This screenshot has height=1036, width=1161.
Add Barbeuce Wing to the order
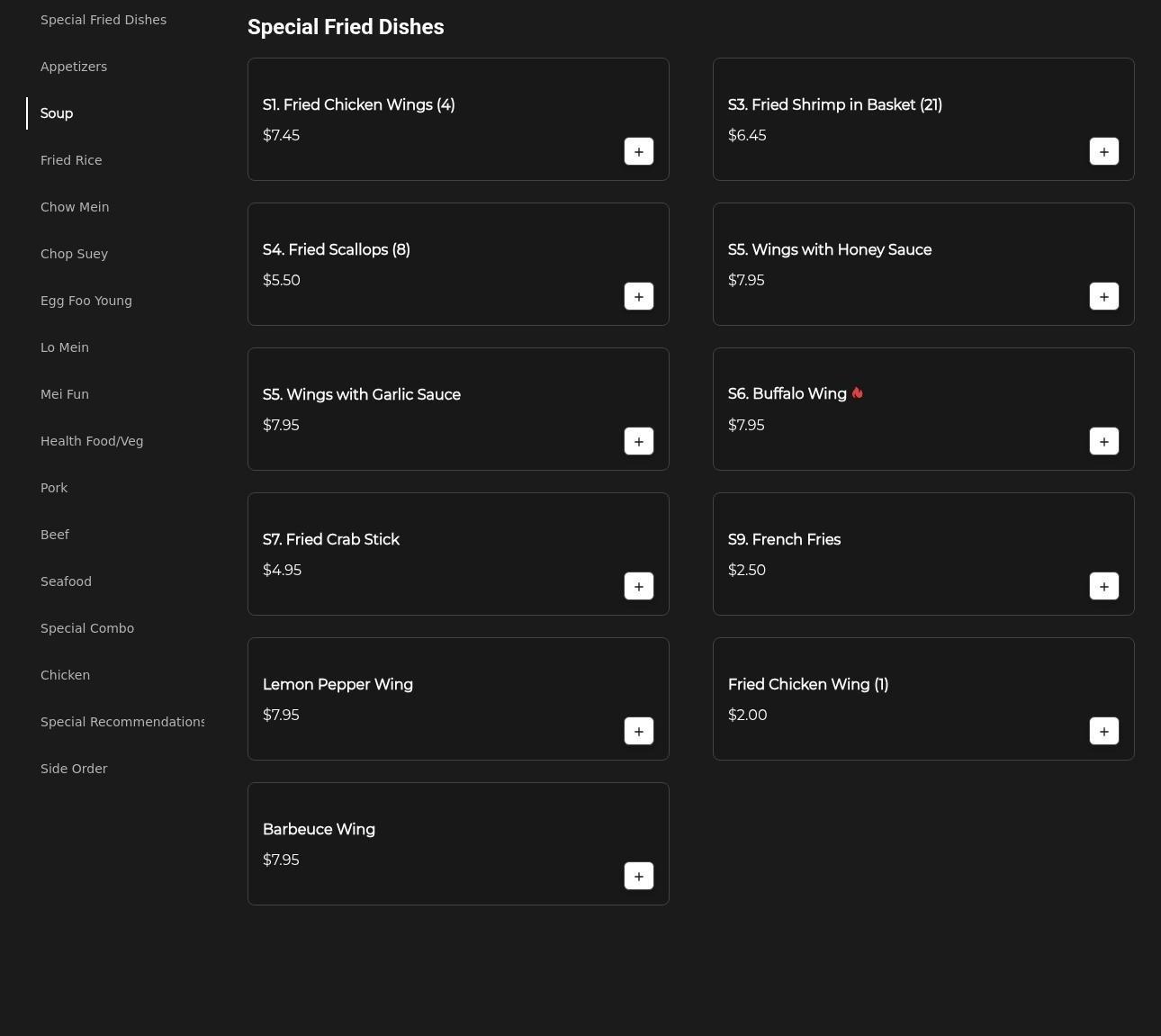pos(638,876)
